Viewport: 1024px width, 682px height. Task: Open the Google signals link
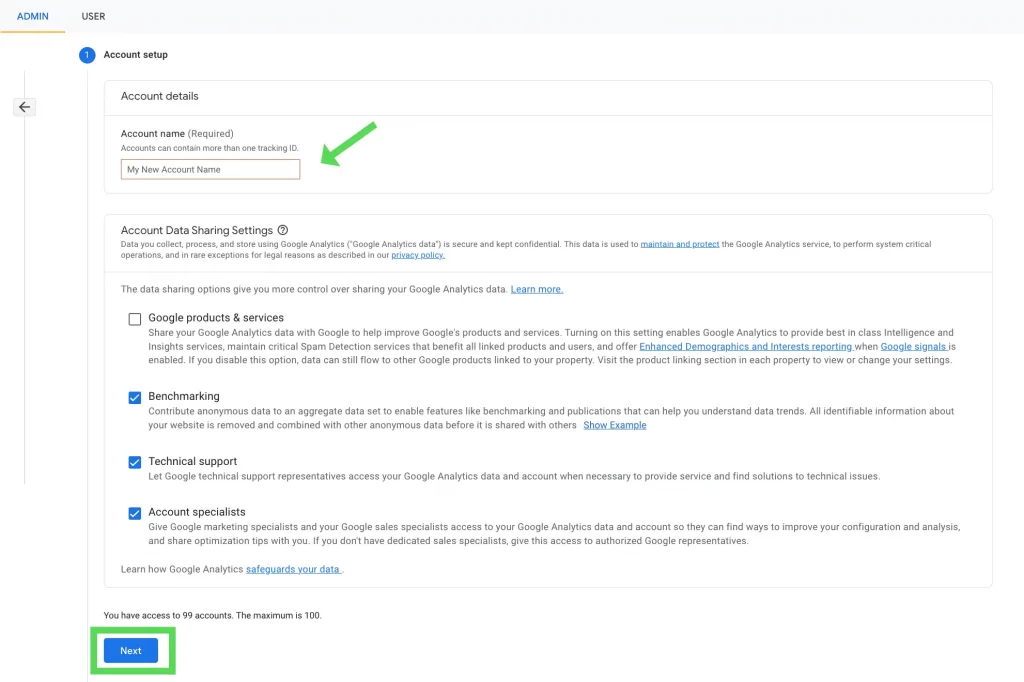pyautogui.click(x=914, y=347)
